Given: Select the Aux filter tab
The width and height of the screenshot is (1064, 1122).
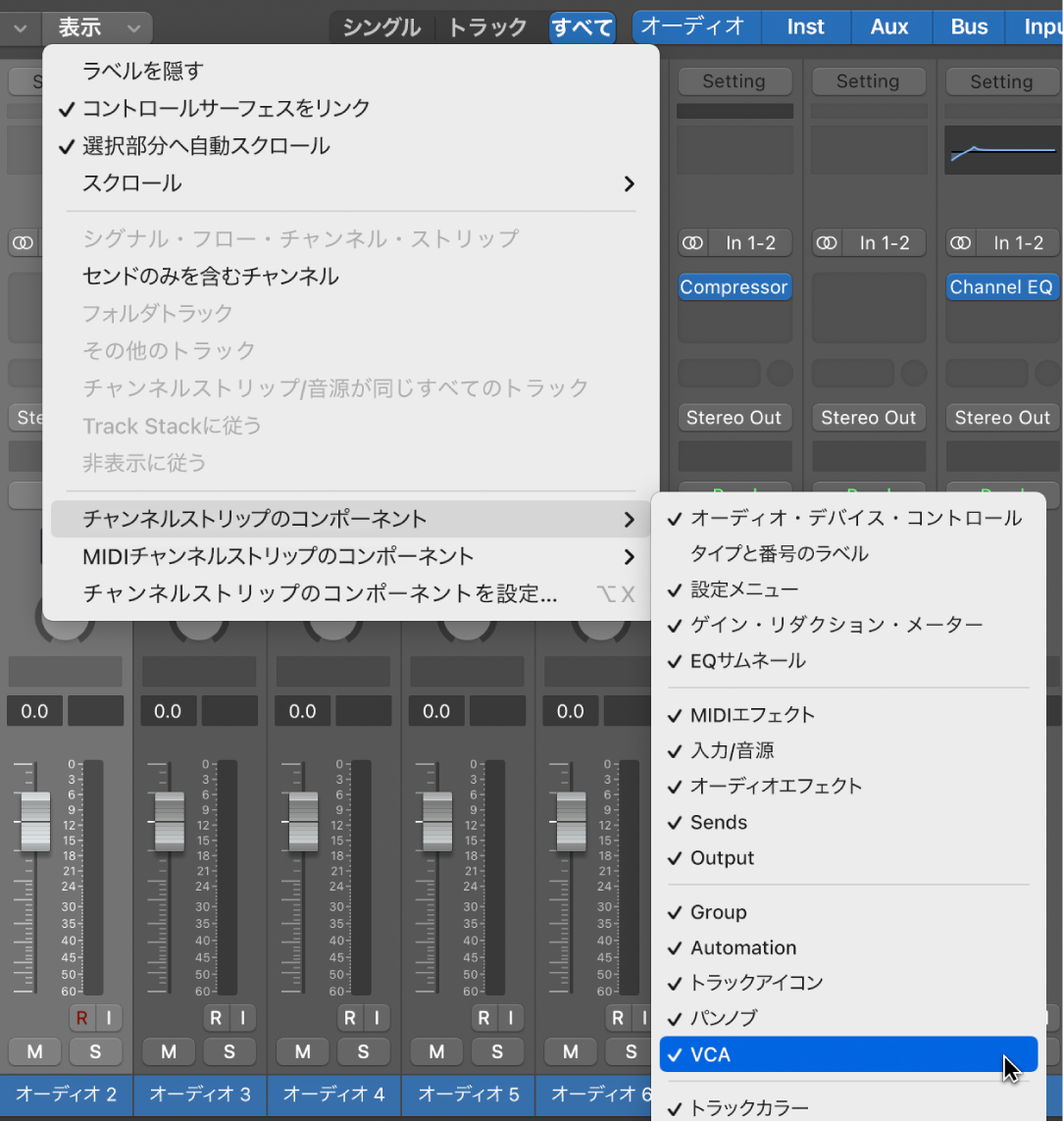Looking at the screenshot, I should (889, 26).
